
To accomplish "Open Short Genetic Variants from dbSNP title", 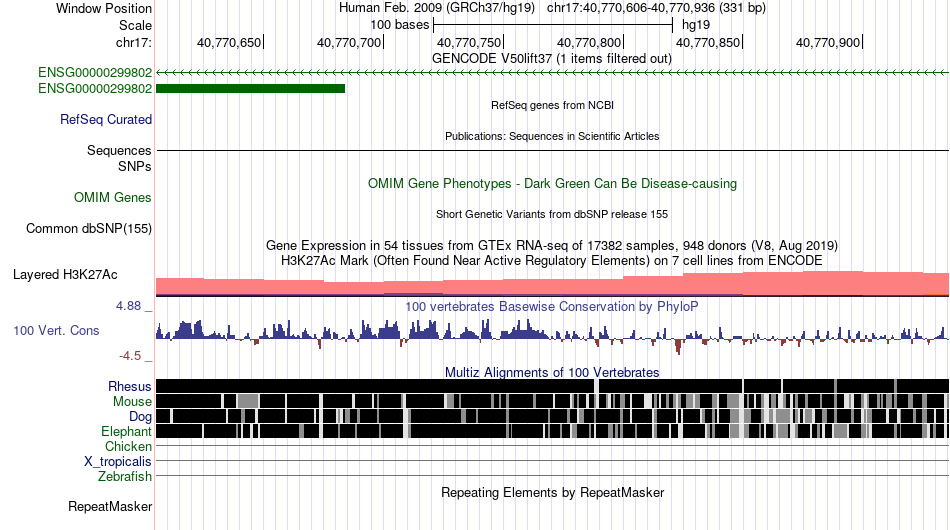I will [x=552, y=214].
